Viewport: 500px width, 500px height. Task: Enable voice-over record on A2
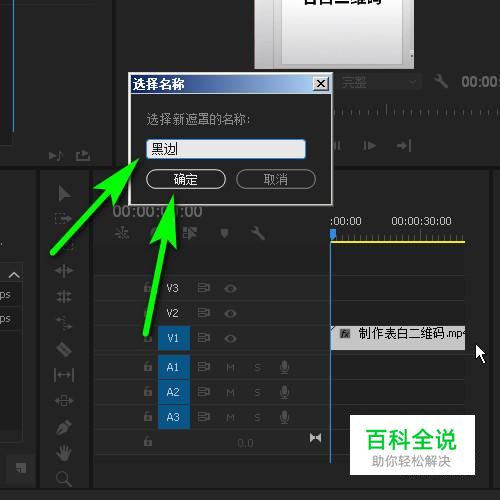pyautogui.click(x=284, y=392)
